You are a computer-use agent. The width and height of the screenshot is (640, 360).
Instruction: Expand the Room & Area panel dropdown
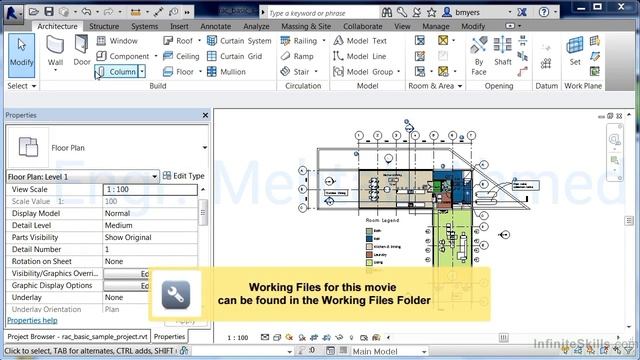pyautogui.click(x=460, y=86)
